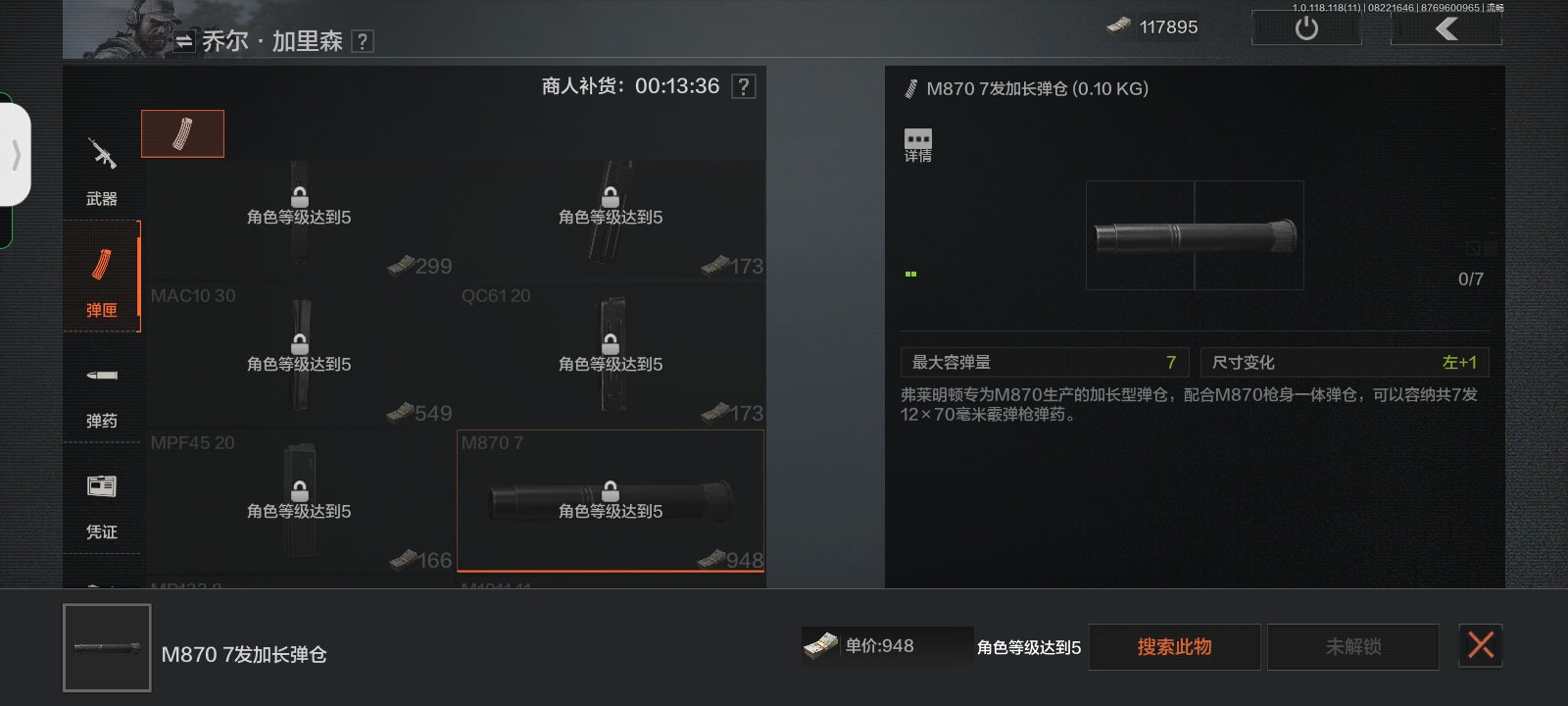Image resolution: width=1568 pixels, height=706 pixels.
Task: Go back with the arrow icon
Action: tap(1446, 28)
